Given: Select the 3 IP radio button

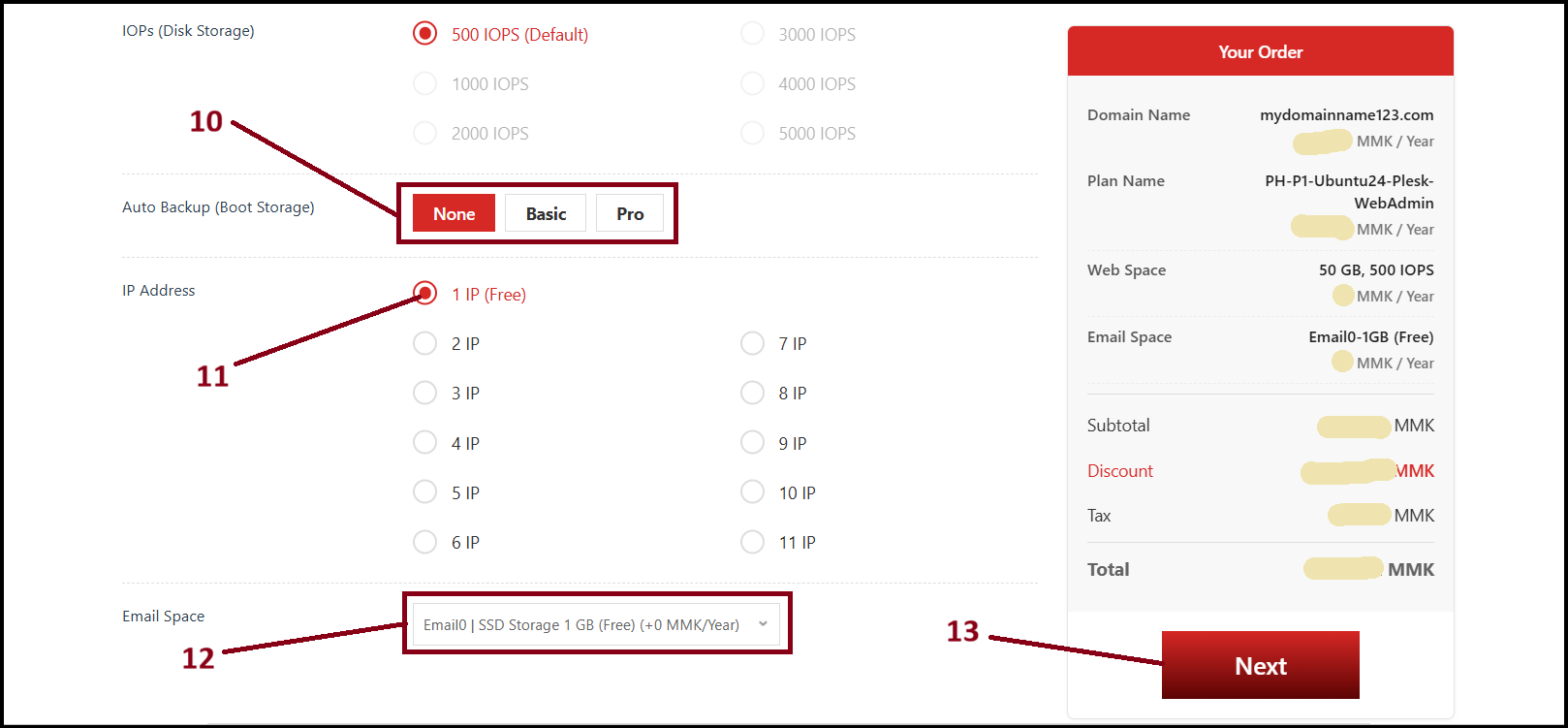Looking at the screenshot, I should [x=424, y=393].
